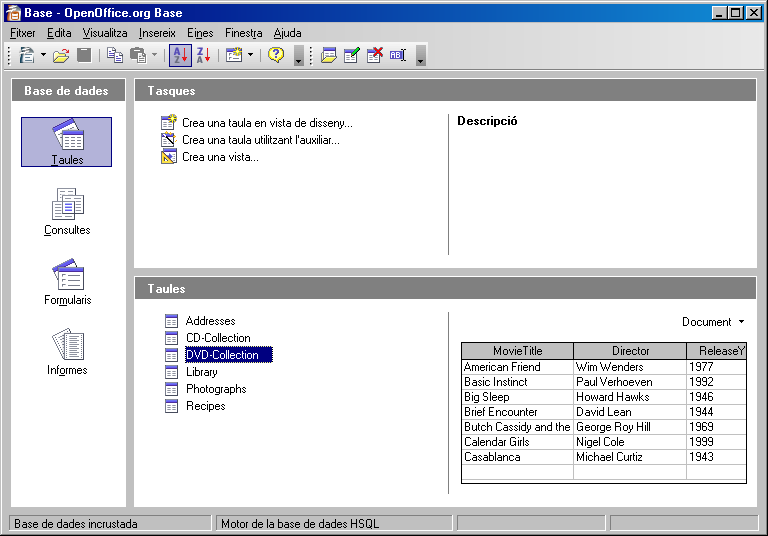The width and height of the screenshot is (768, 536).
Task: Click the New Form toolbar icon
Action: click(234, 55)
